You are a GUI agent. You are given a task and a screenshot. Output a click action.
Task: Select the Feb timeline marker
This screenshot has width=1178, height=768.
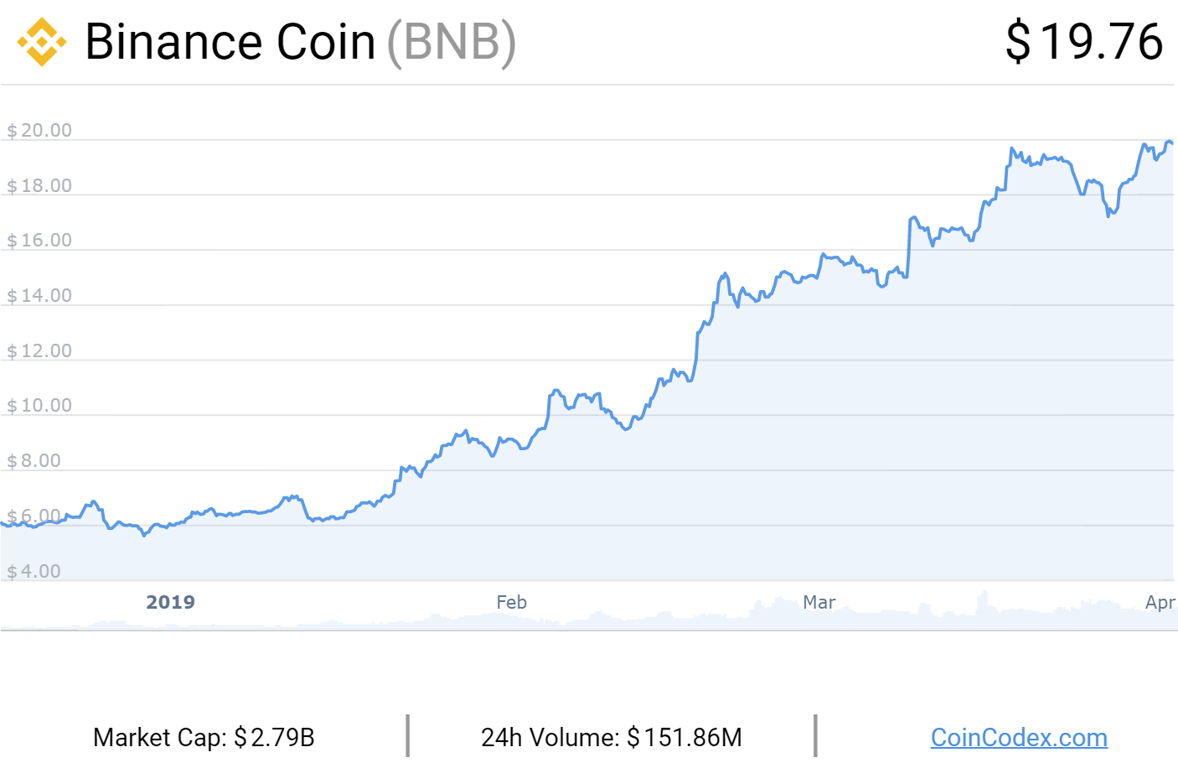click(x=512, y=602)
